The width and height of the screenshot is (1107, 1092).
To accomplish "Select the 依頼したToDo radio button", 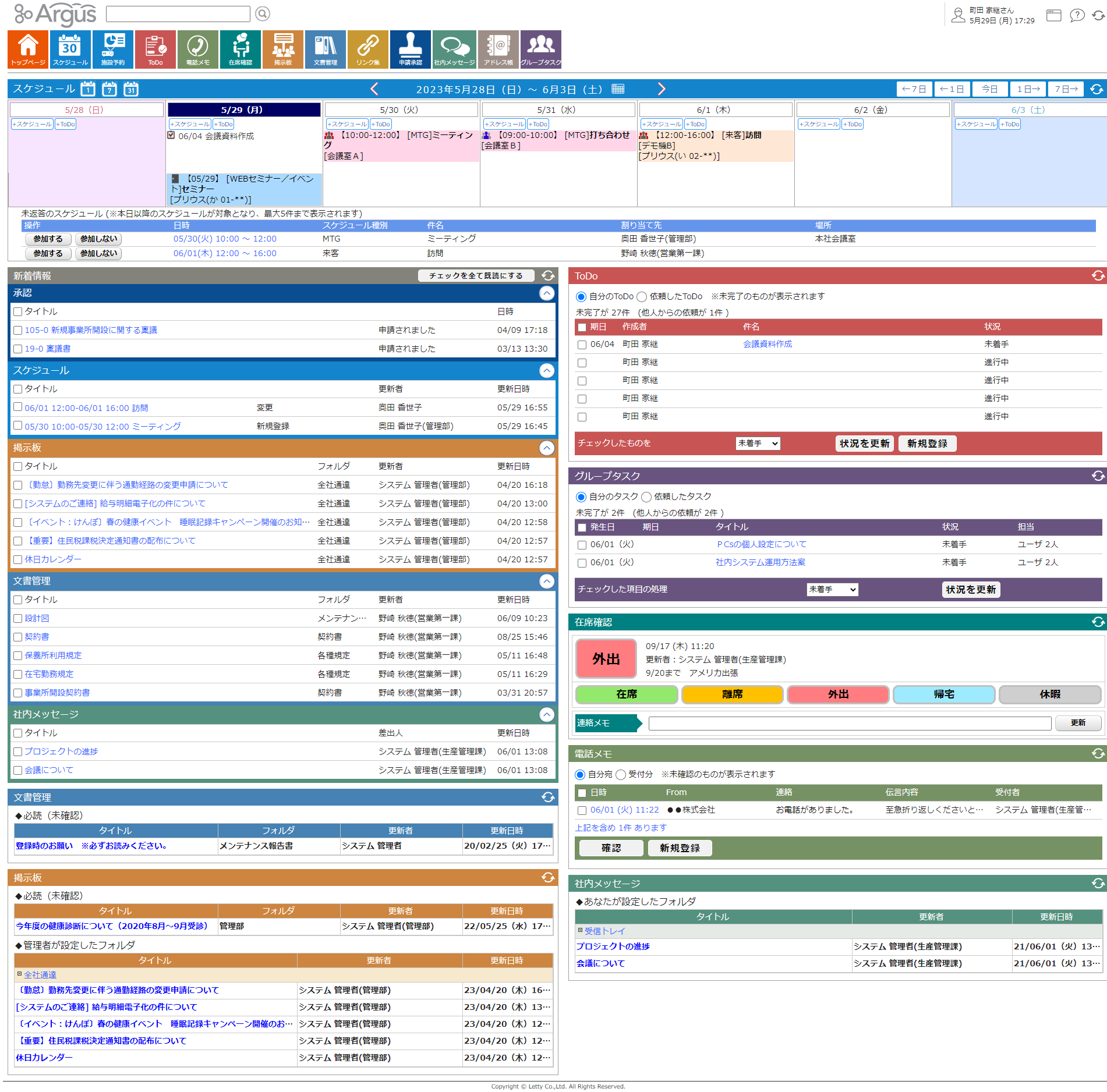I will [x=642, y=297].
